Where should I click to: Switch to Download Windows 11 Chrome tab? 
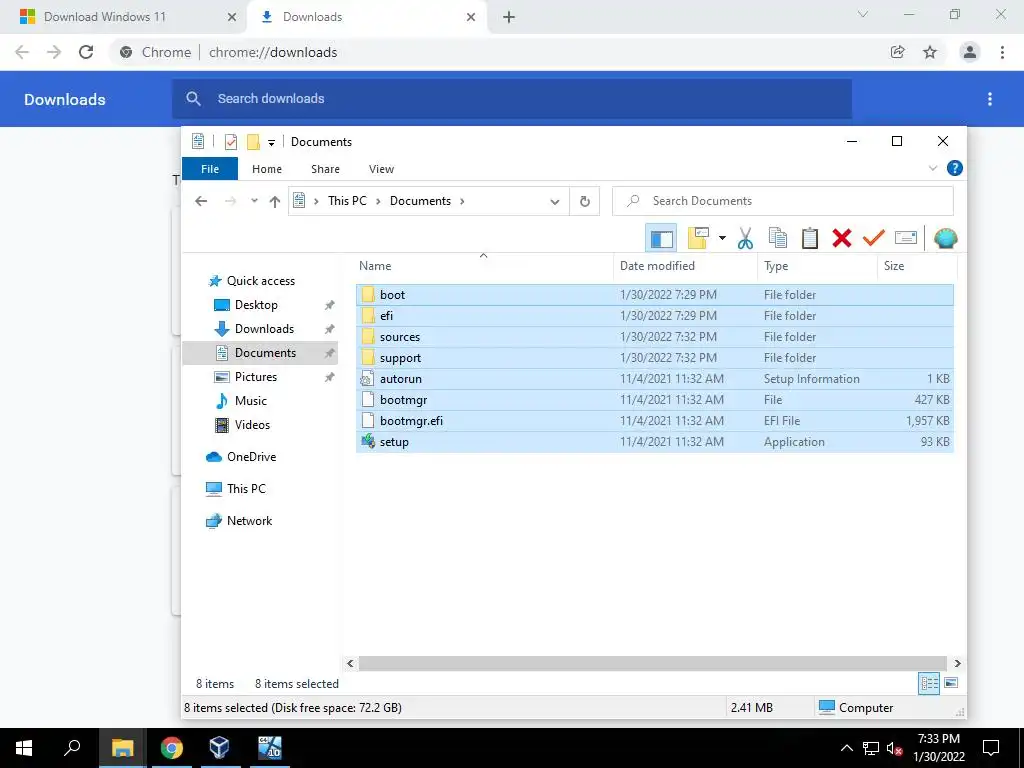pos(123,17)
